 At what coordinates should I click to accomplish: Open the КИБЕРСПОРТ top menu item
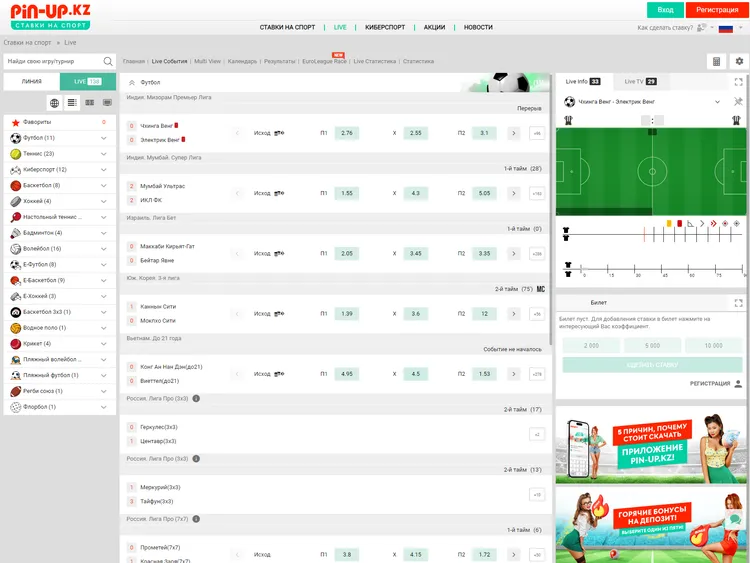(385, 27)
